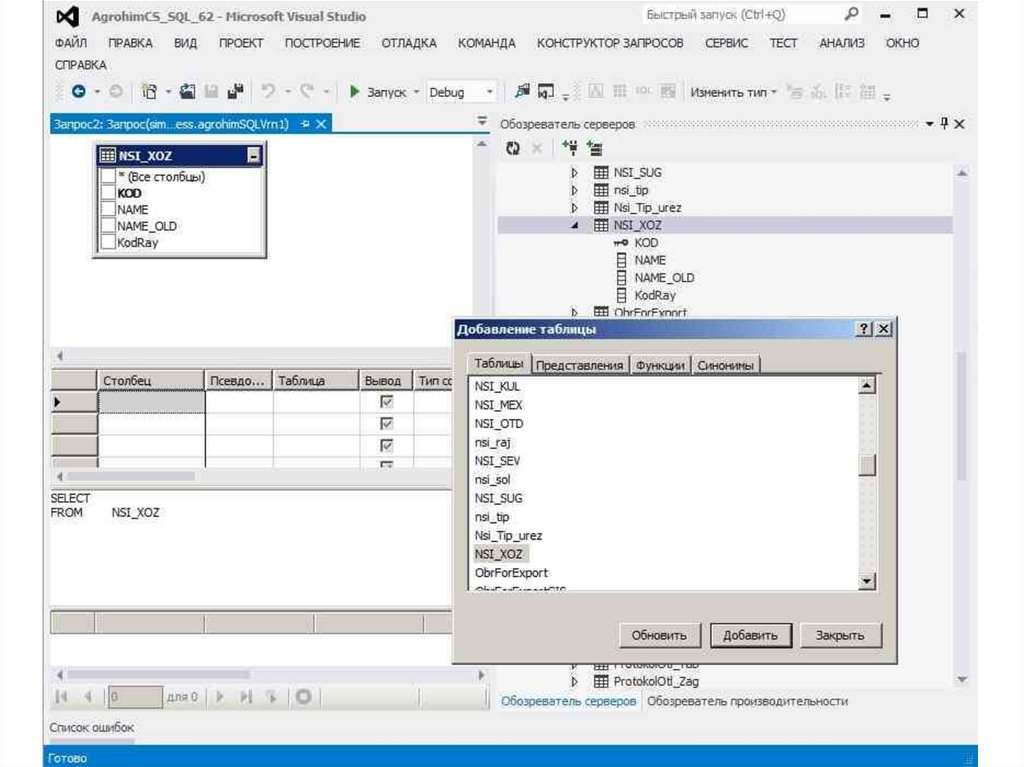Click the Save All toolbar icon
This screenshot has width=1024, height=767.
(x=235, y=92)
